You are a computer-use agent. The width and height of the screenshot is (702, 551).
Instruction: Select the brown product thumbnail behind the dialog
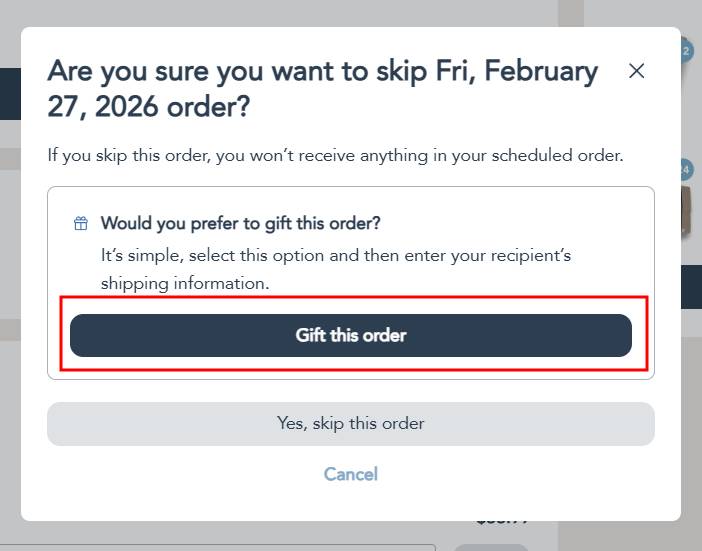pyautogui.click(x=687, y=210)
